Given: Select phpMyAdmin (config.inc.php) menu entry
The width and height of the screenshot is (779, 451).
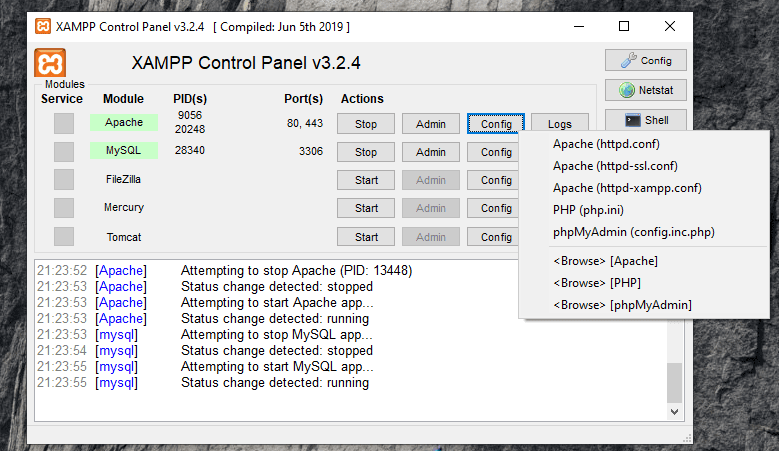Looking at the screenshot, I should [644, 232].
